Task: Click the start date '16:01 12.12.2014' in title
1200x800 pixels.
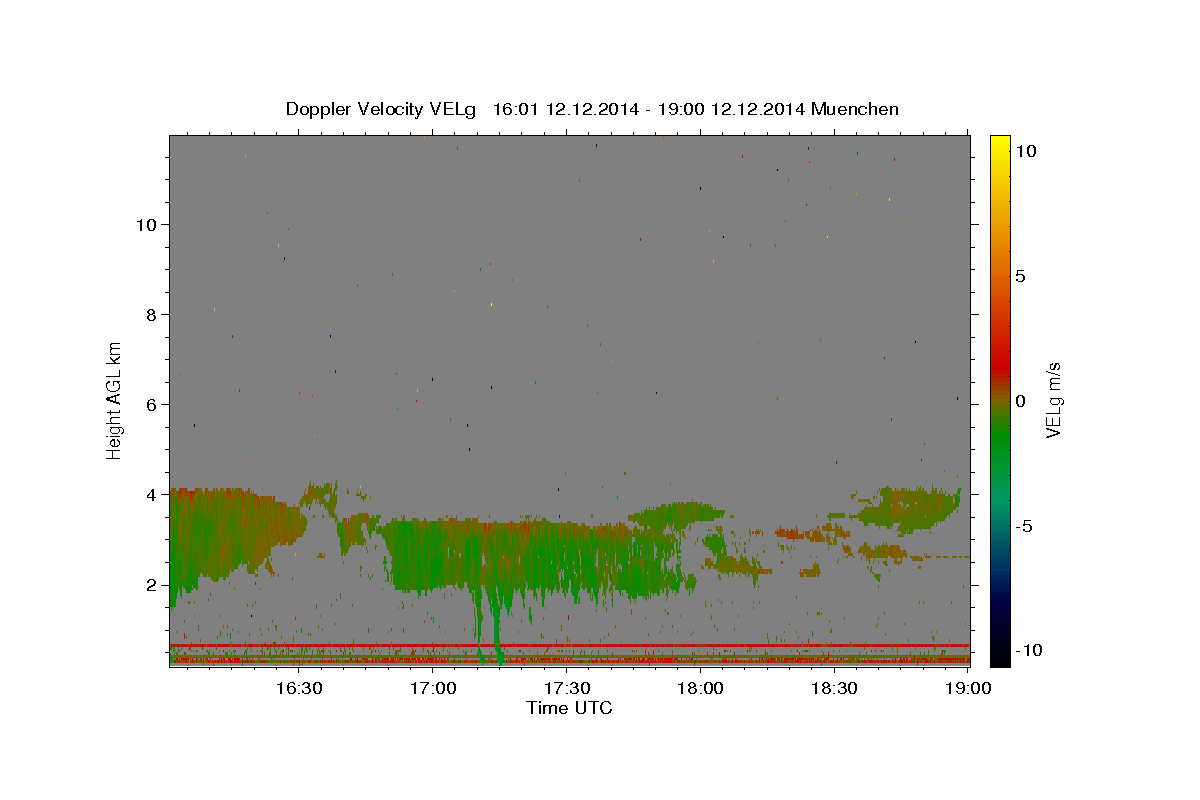Action: pyautogui.click(x=566, y=109)
